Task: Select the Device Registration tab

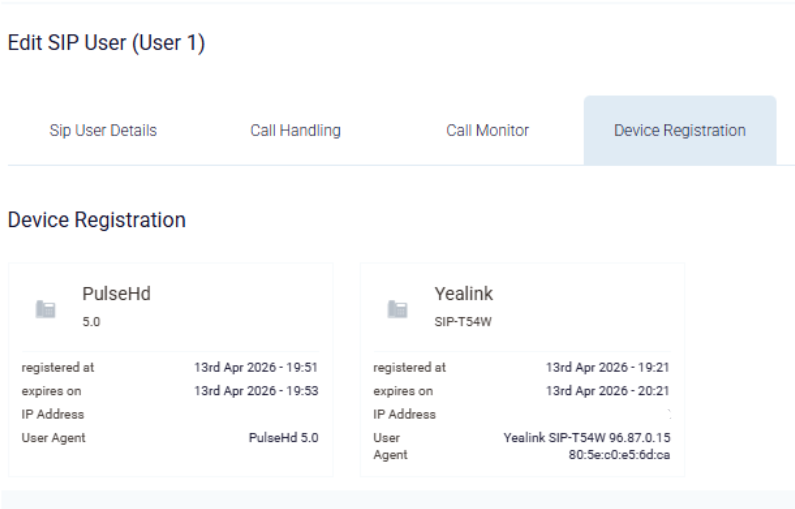Action: (680, 130)
